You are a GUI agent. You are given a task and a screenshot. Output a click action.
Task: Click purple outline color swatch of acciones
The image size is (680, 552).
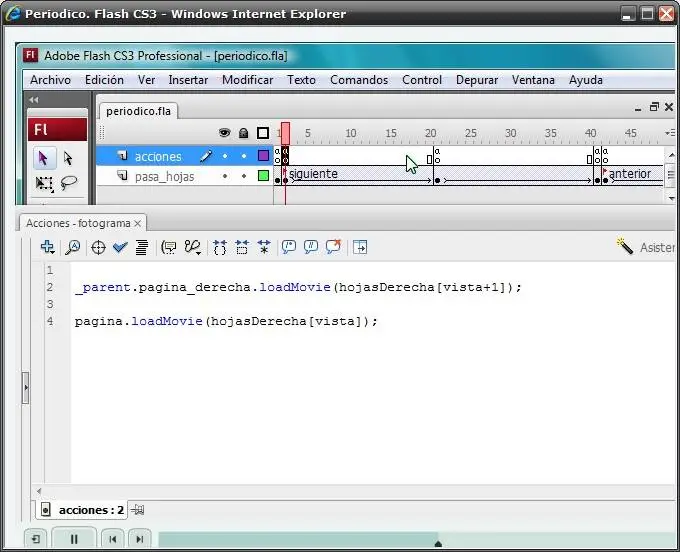[x=263, y=156]
